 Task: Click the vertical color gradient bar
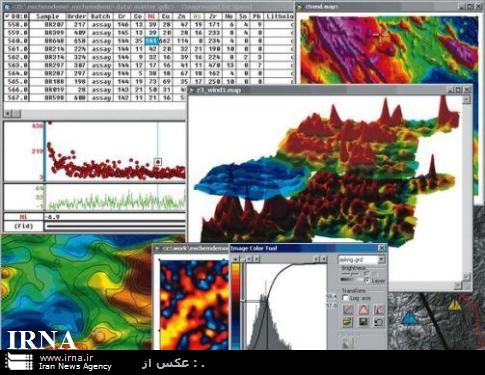[236, 306]
